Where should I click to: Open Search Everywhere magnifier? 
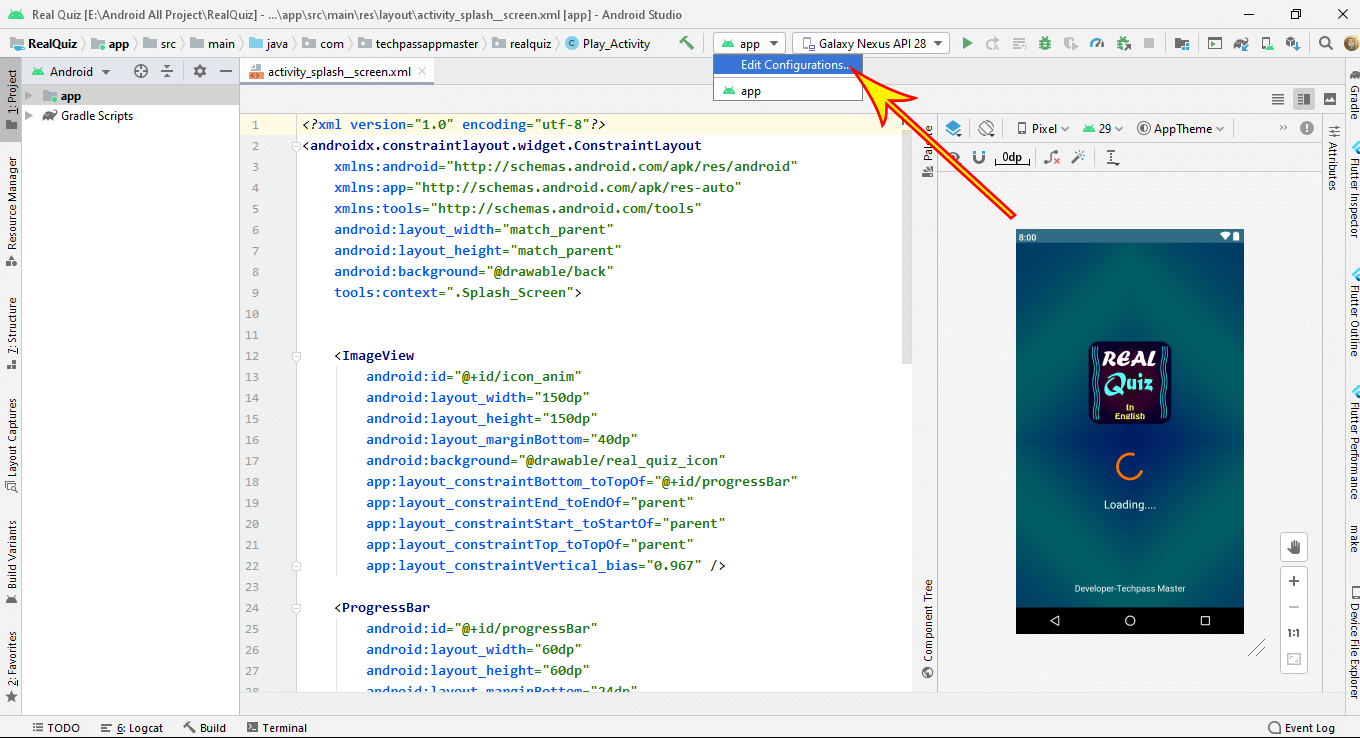(x=1325, y=43)
